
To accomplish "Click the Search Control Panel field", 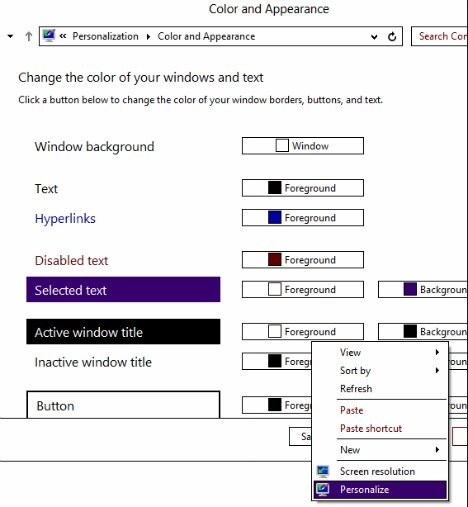I will click(439, 36).
